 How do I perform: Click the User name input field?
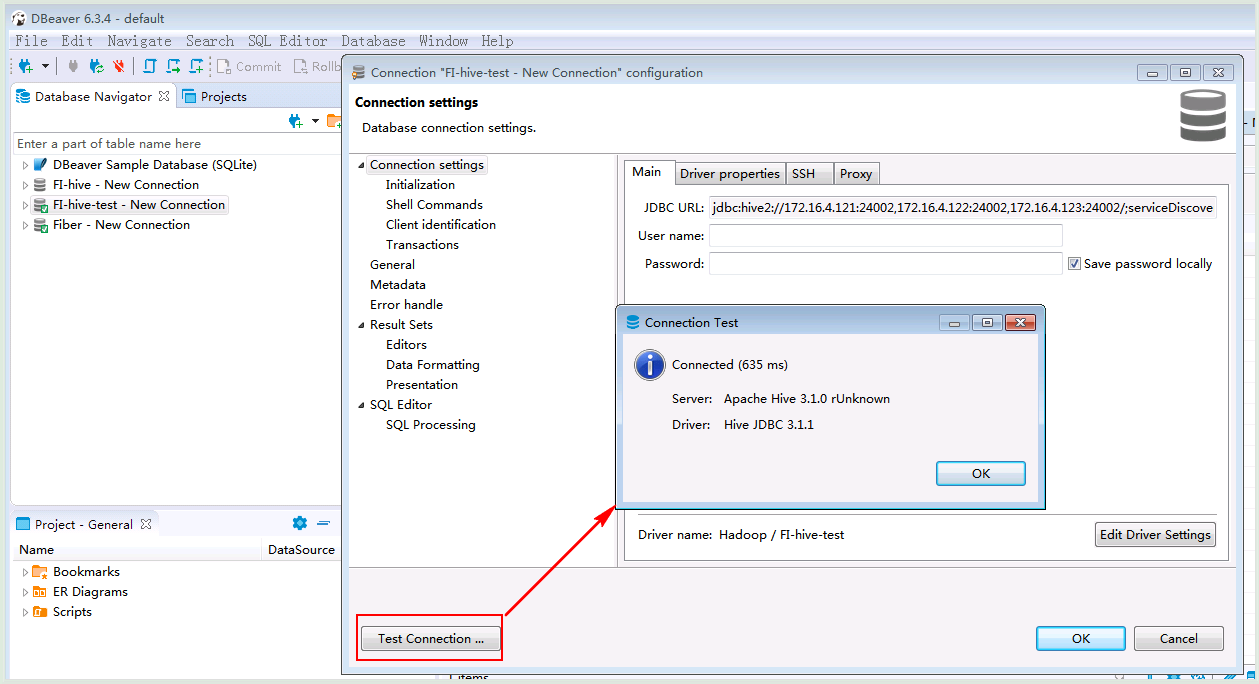click(885, 236)
